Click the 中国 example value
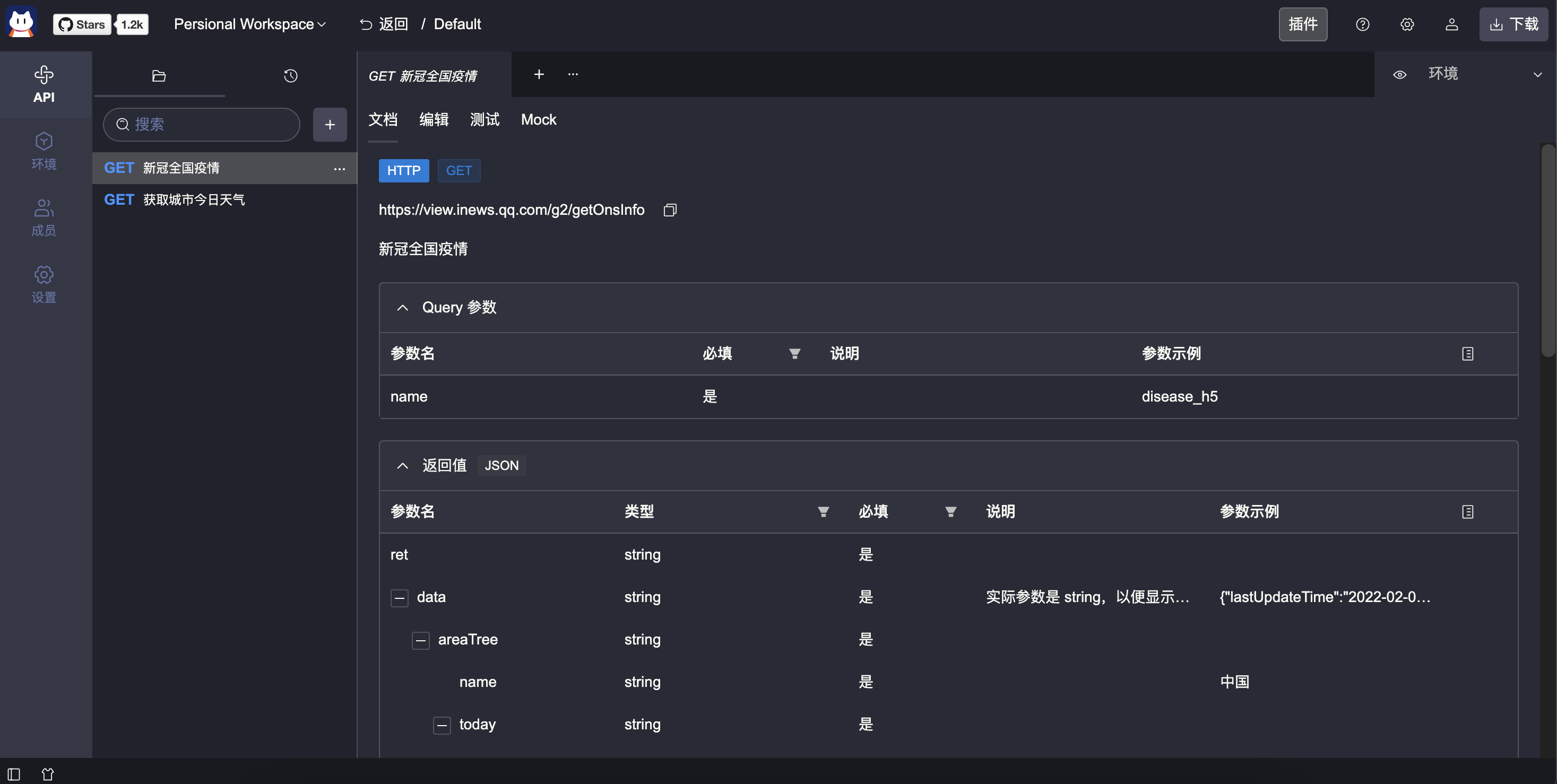Image resolution: width=1557 pixels, height=784 pixels. [x=1234, y=681]
